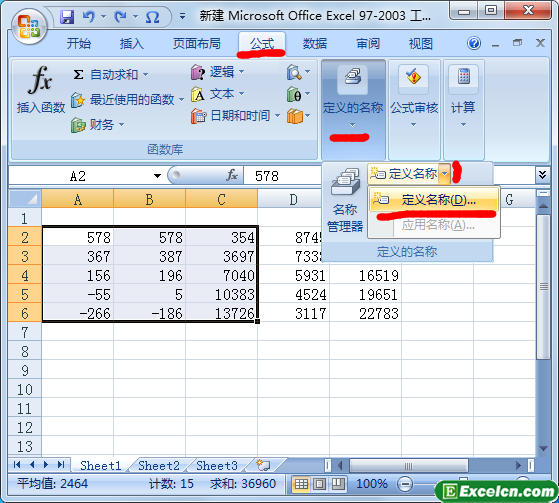Open the Logical functions book icon
Viewport: 559px width, 503px height.
click(198, 72)
